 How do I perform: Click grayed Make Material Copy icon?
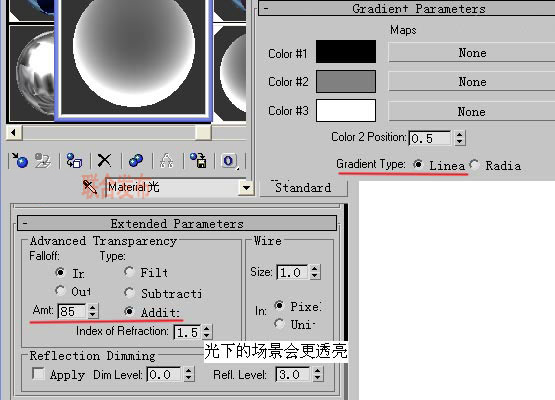point(166,160)
